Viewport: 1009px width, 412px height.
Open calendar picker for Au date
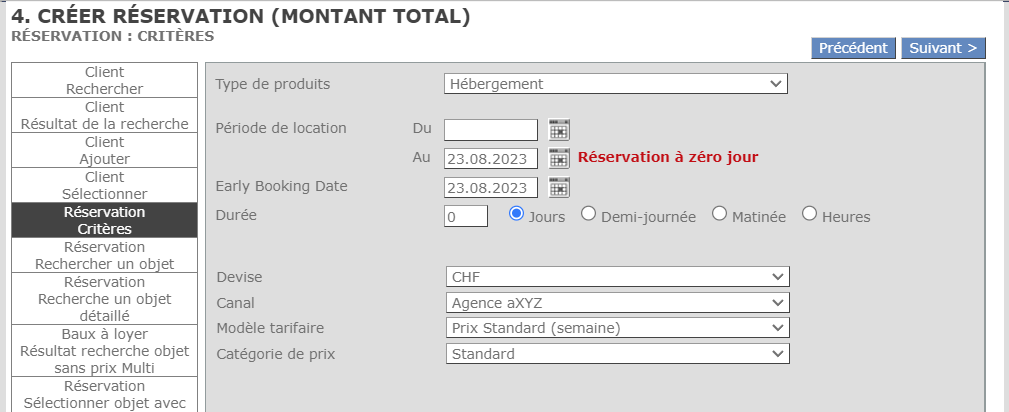(559, 158)
